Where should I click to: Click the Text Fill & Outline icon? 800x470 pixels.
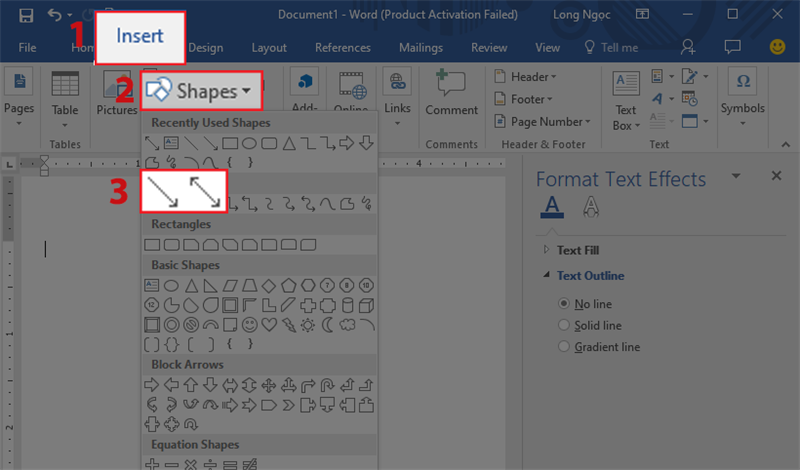coord(551,206)
